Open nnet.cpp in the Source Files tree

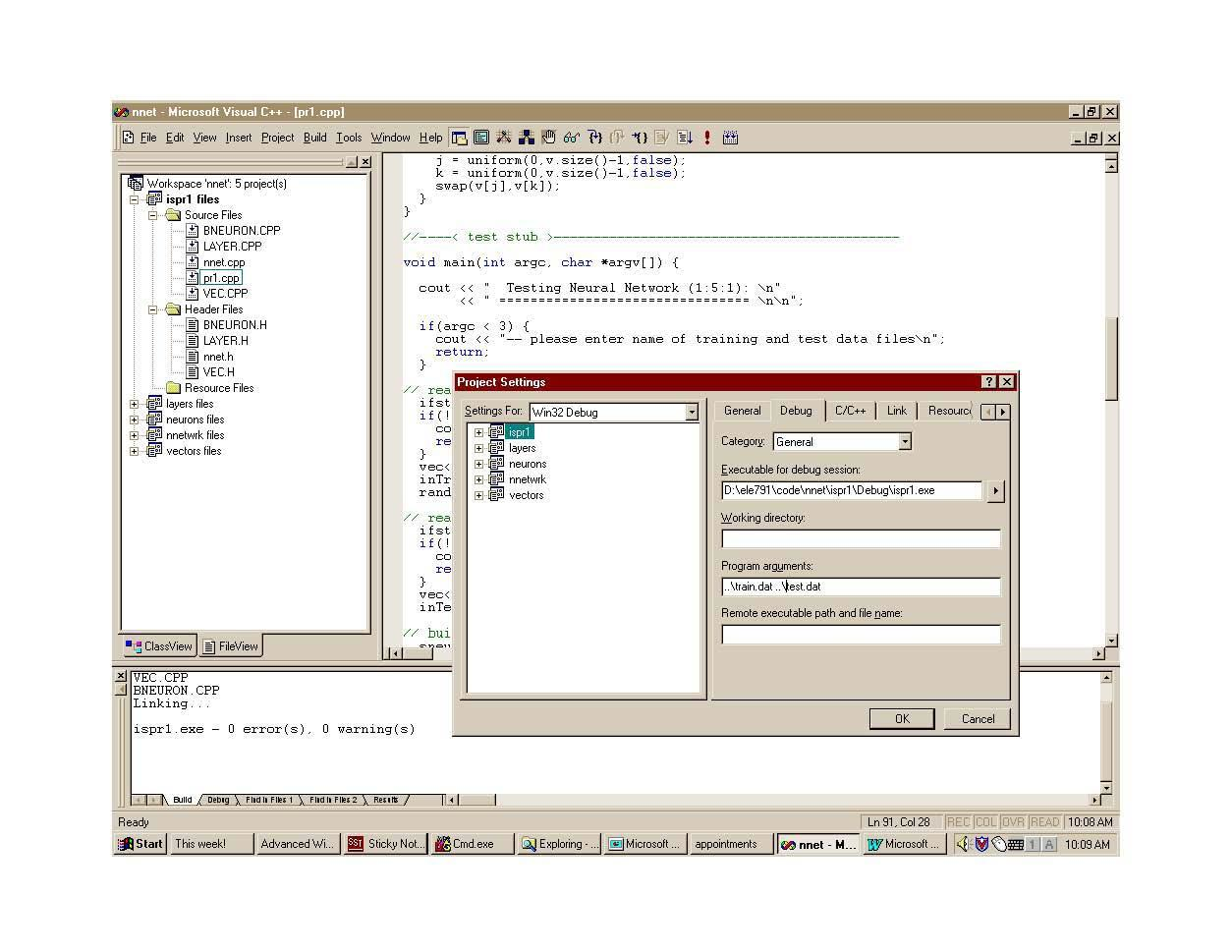click(x=224, y=262)
